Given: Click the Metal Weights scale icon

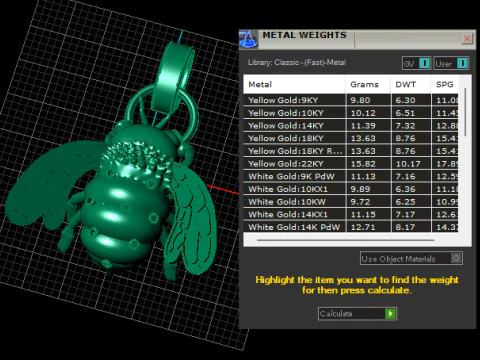Looking at the screenshot, I should [248, 39].
